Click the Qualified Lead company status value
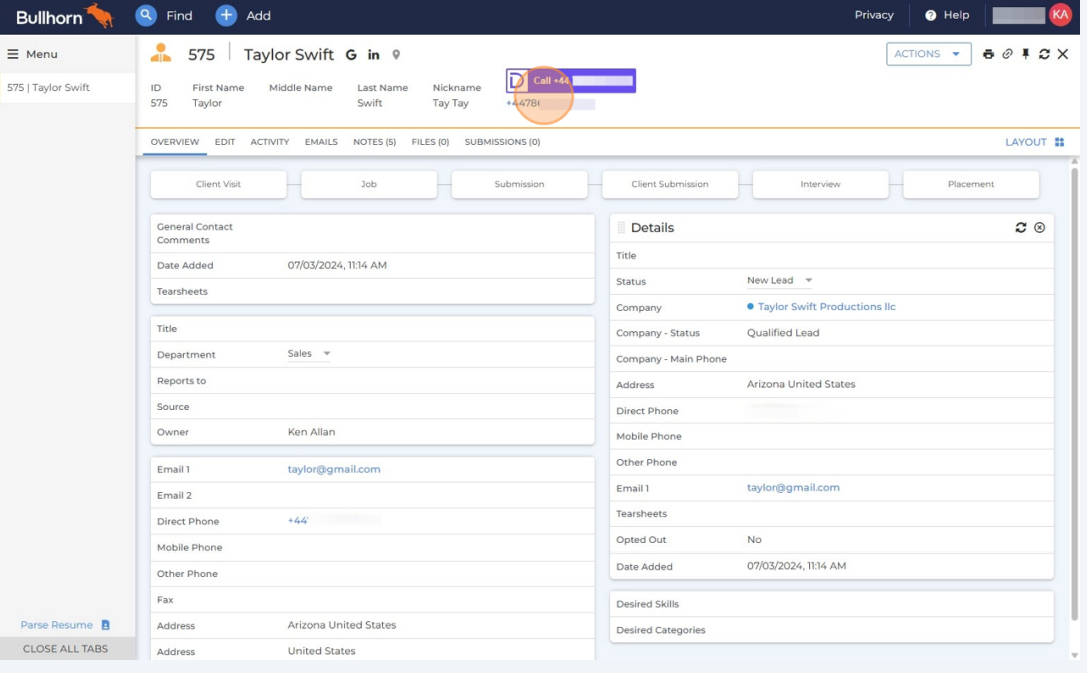 click(783, 333)
